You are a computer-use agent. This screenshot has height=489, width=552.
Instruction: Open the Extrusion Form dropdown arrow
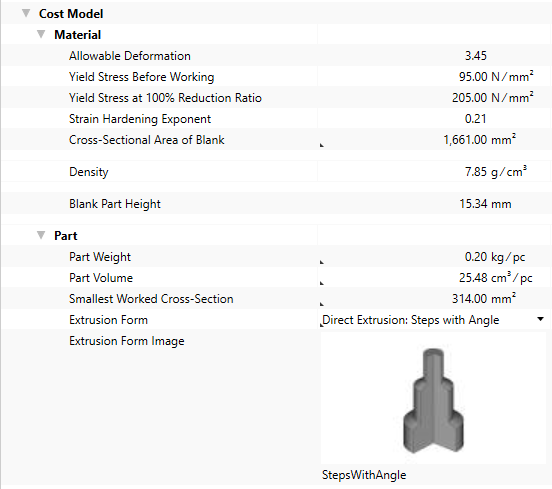[x=540, y=319]
